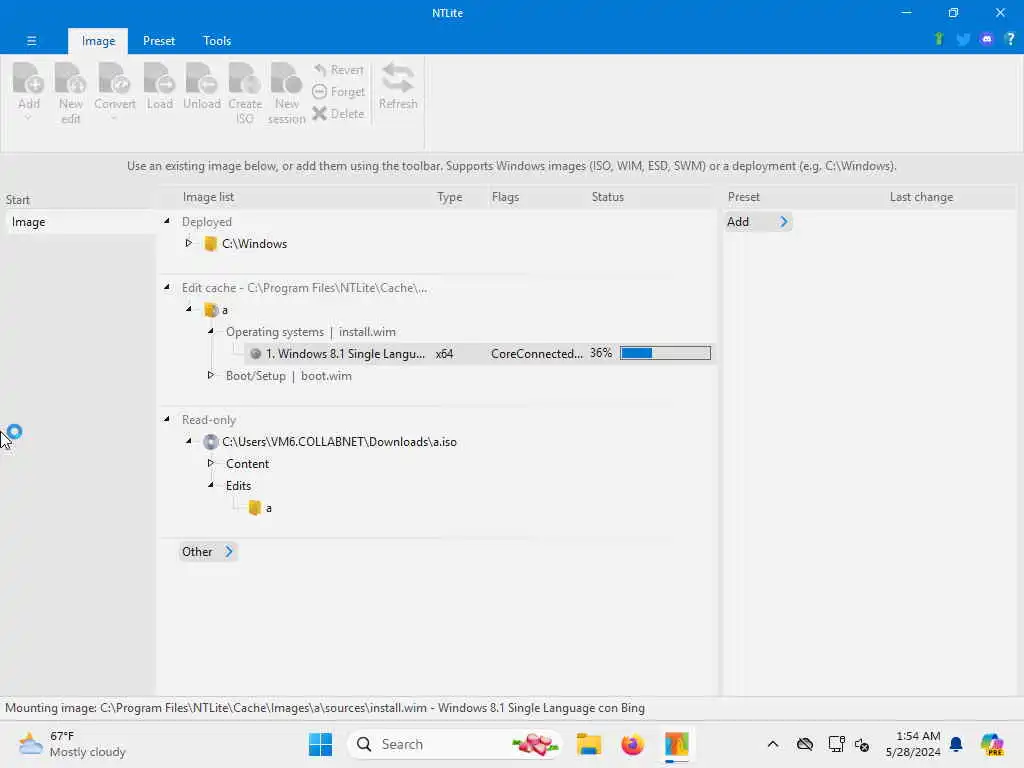Click the taskbar Search box
The width and height of the screenshot is (1024, 768).
click(x=455, y=744)
